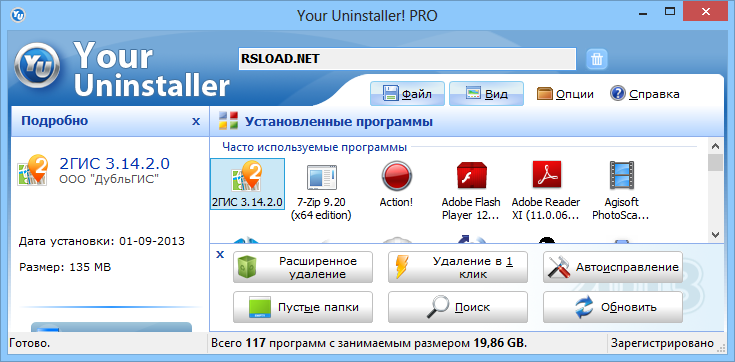Click the Установленные программы colored squares icon
The image size is (735, 362).
click(229, 122)
